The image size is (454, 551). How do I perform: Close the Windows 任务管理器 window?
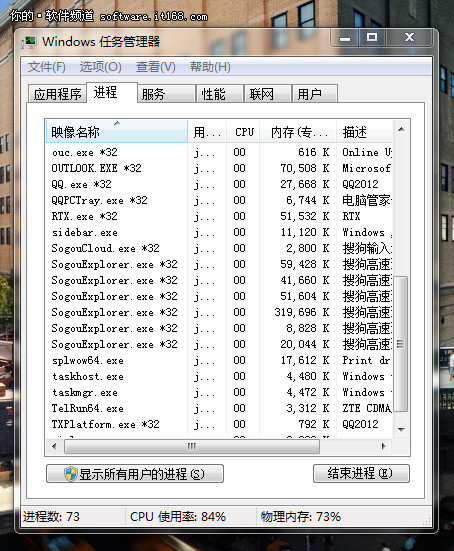pos(409,37)
